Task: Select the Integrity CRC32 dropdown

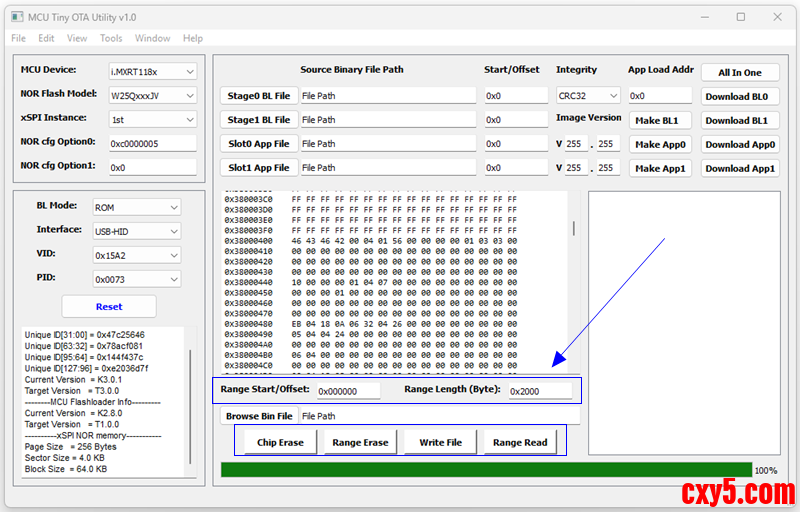Action: [x=587, y=96]
